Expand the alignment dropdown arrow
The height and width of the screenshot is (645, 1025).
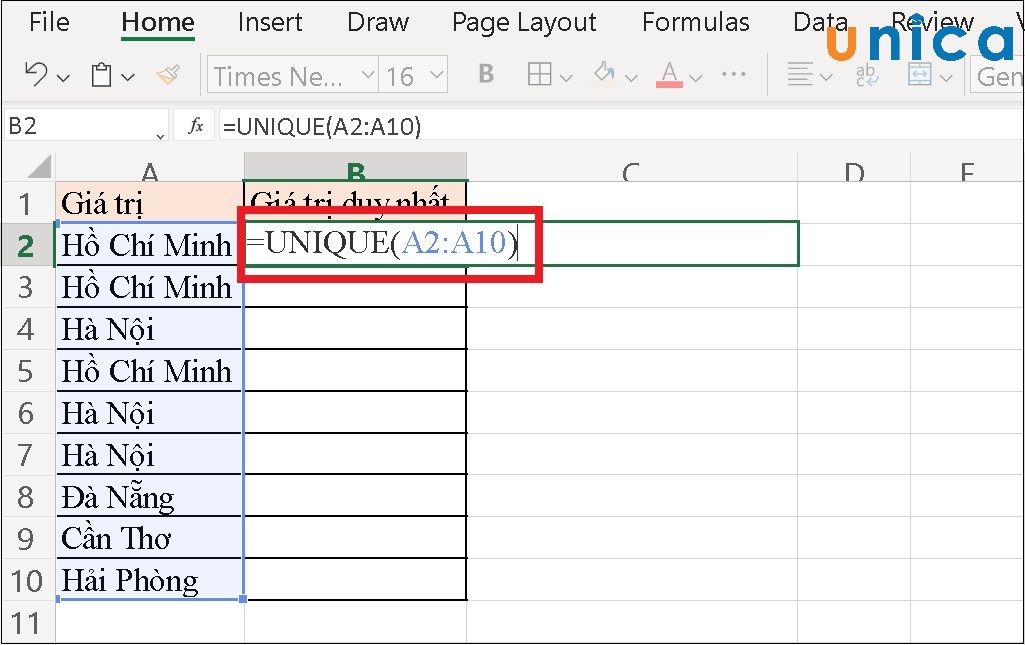point(826,78)
